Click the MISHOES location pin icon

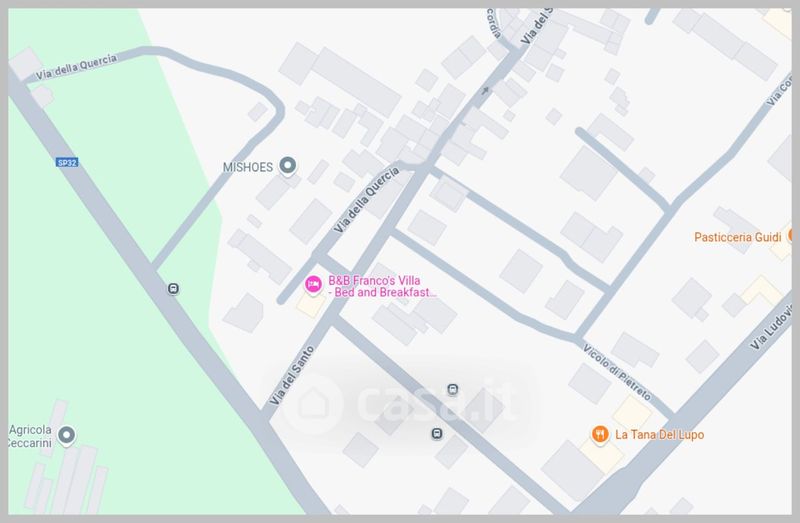pyautogui.click(x=288, y=166)
